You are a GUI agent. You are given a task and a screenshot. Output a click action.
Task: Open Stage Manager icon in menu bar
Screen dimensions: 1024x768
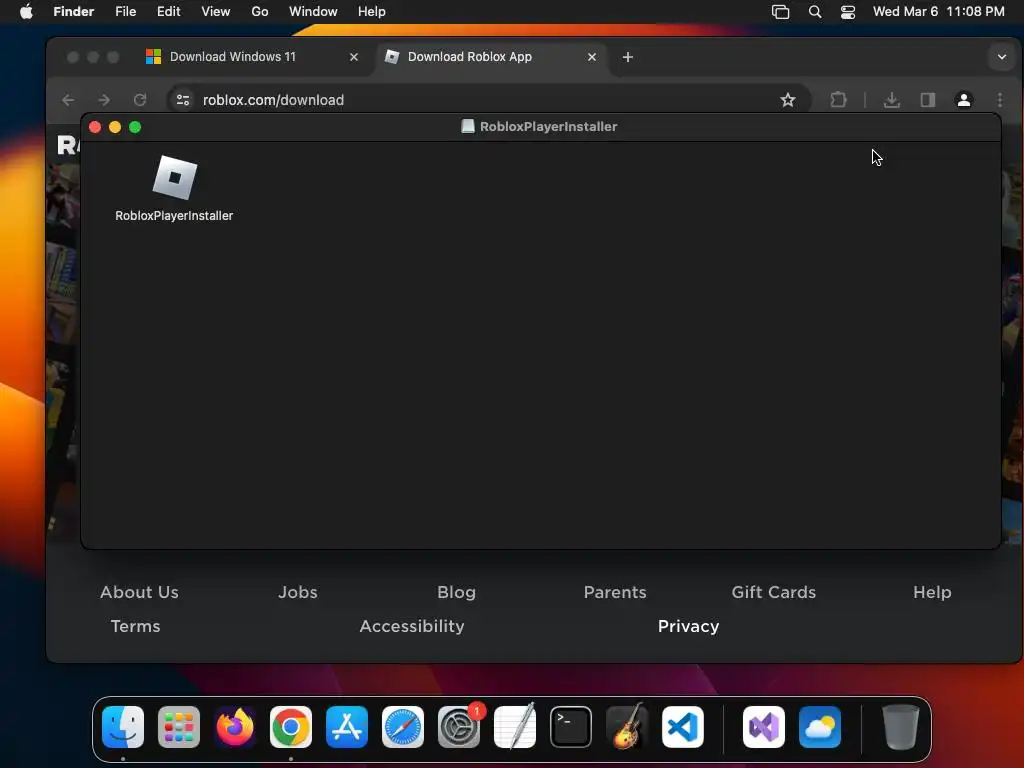[x=780, y=11]
